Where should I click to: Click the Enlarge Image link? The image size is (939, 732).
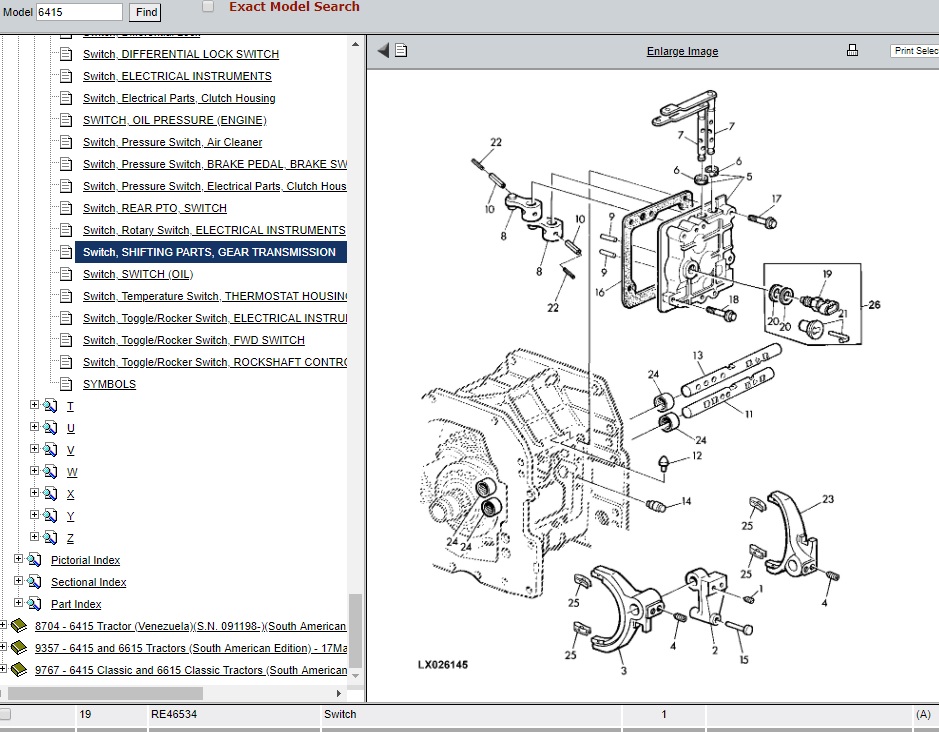point(682,51)
